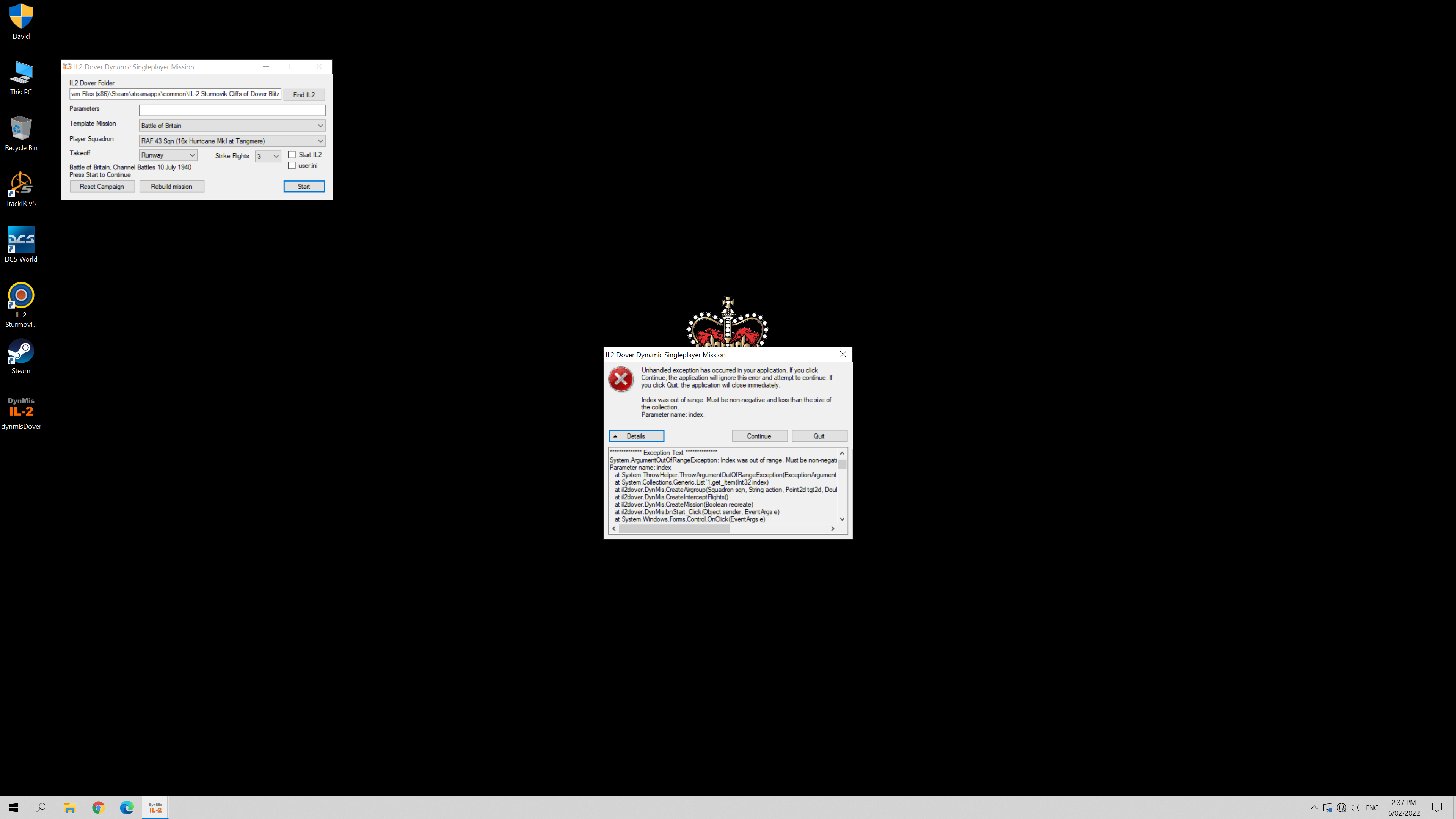Click the taskbar clock and date

pos(1403,808)
